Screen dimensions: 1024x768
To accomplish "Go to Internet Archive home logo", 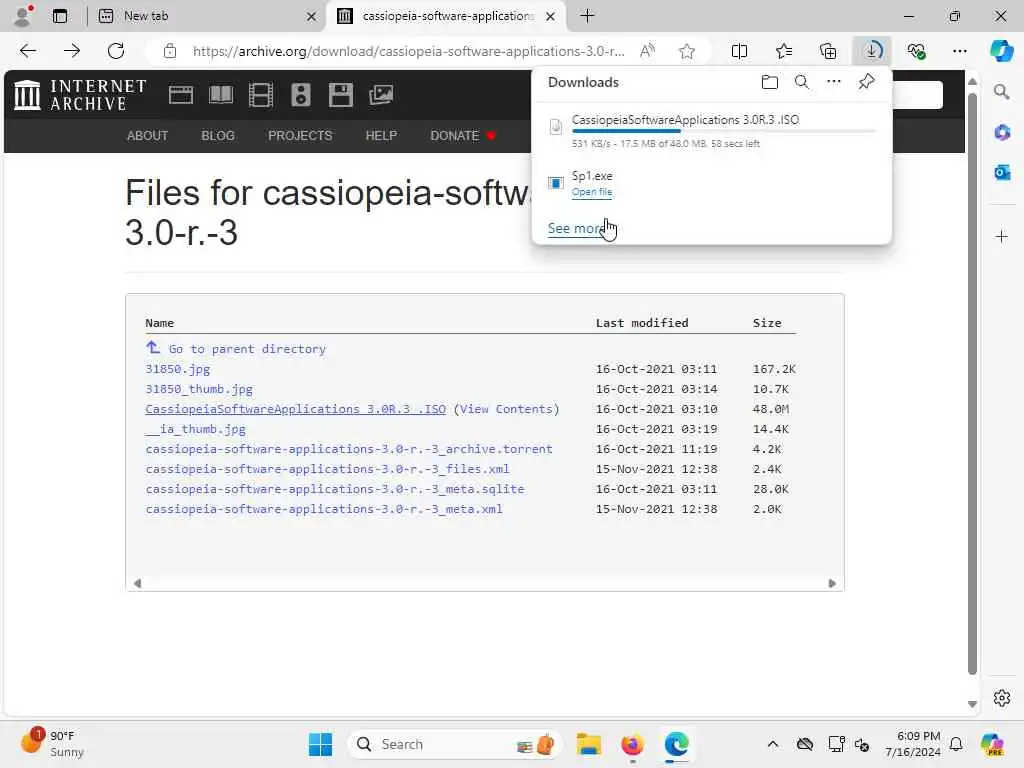I will [x=80, y=95].
